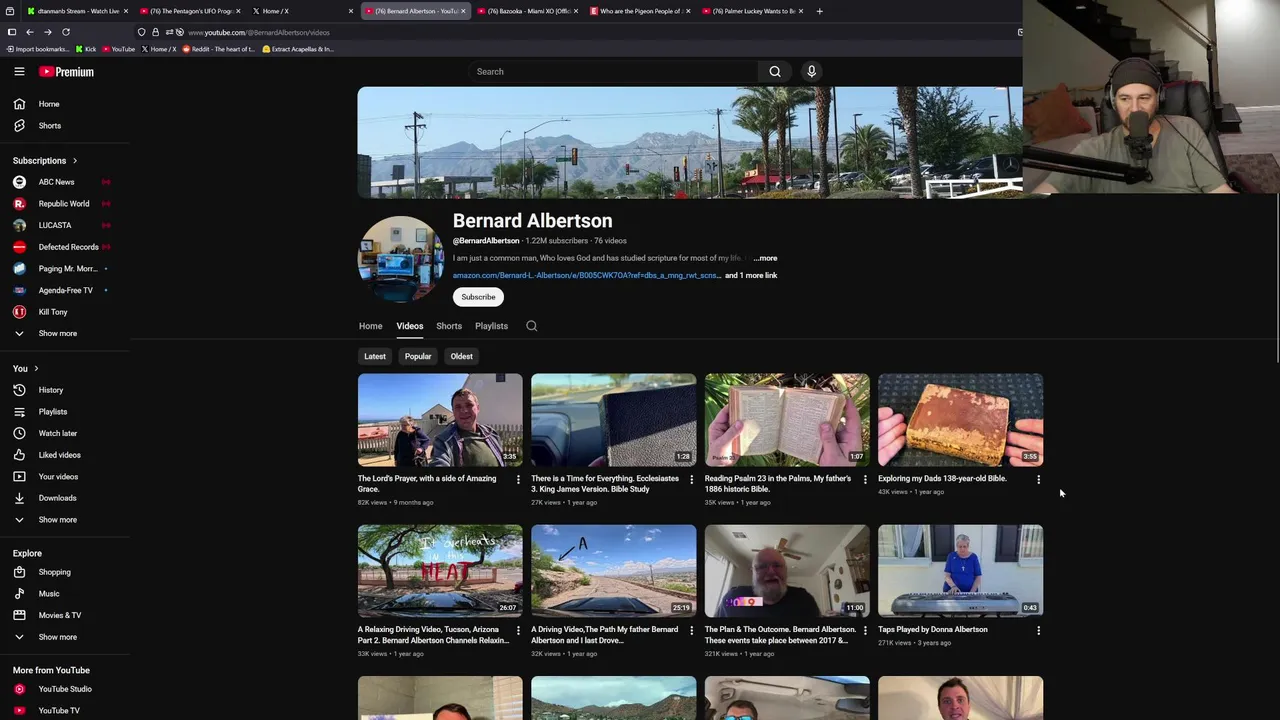Show 'and 1 more link'
Screen dimensions: 1280x720
pos(751,275)
